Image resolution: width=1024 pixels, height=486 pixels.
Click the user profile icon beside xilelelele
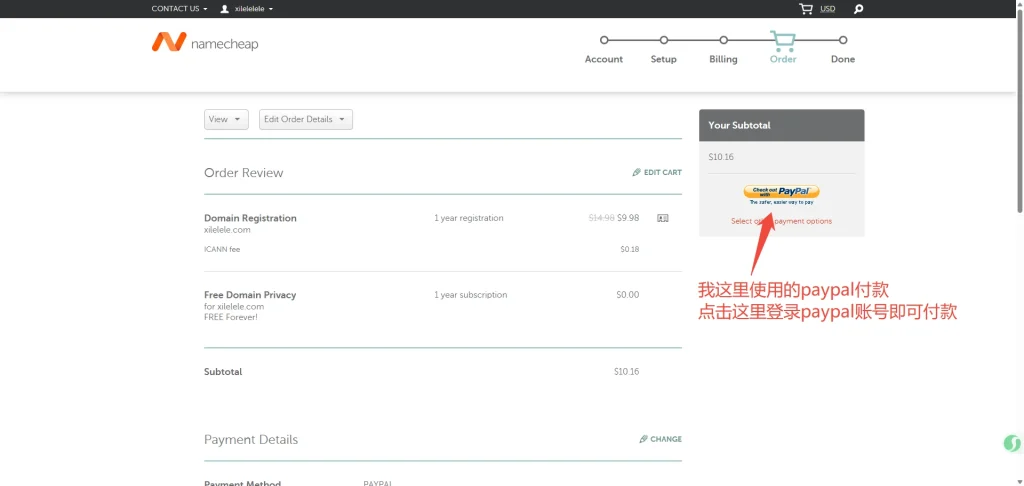225,9
